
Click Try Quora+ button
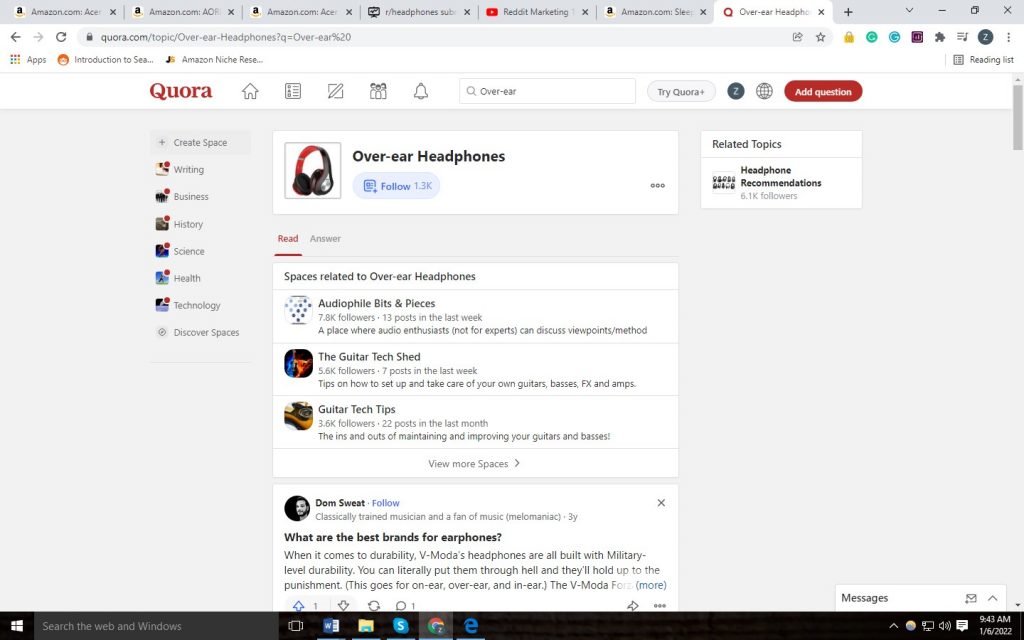[681, 91]
